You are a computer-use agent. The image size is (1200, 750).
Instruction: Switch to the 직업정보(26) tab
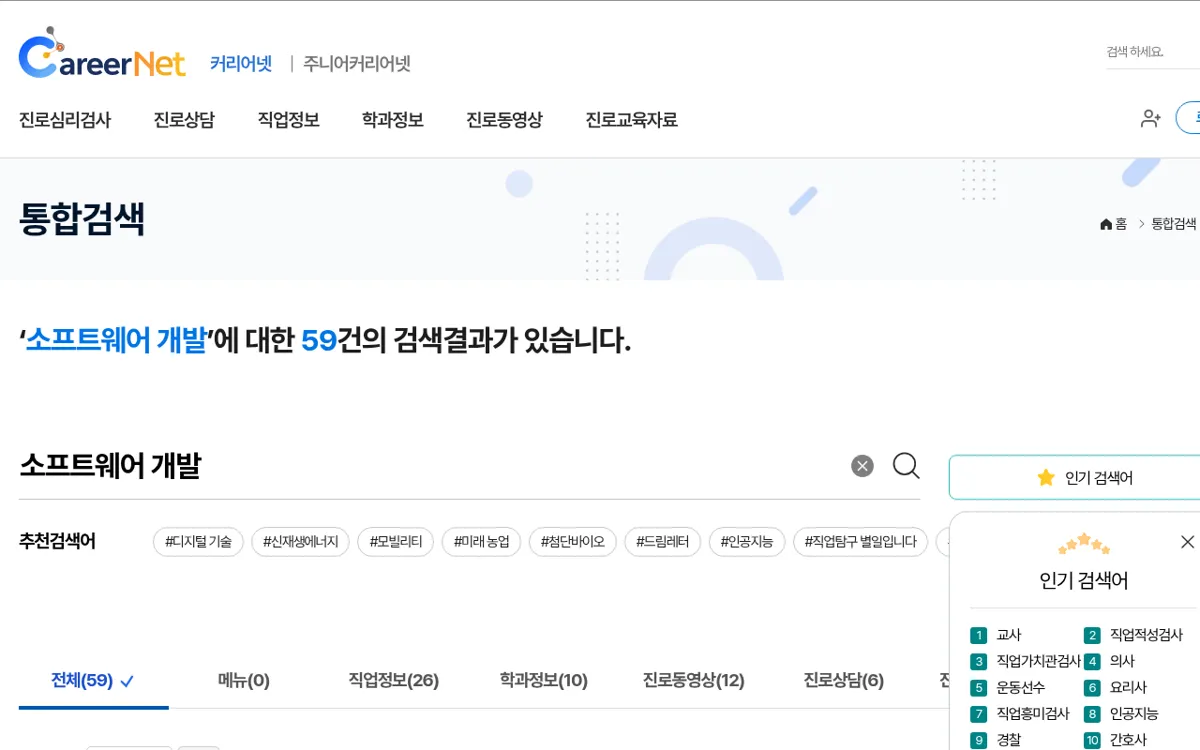(x=393, y=681)
